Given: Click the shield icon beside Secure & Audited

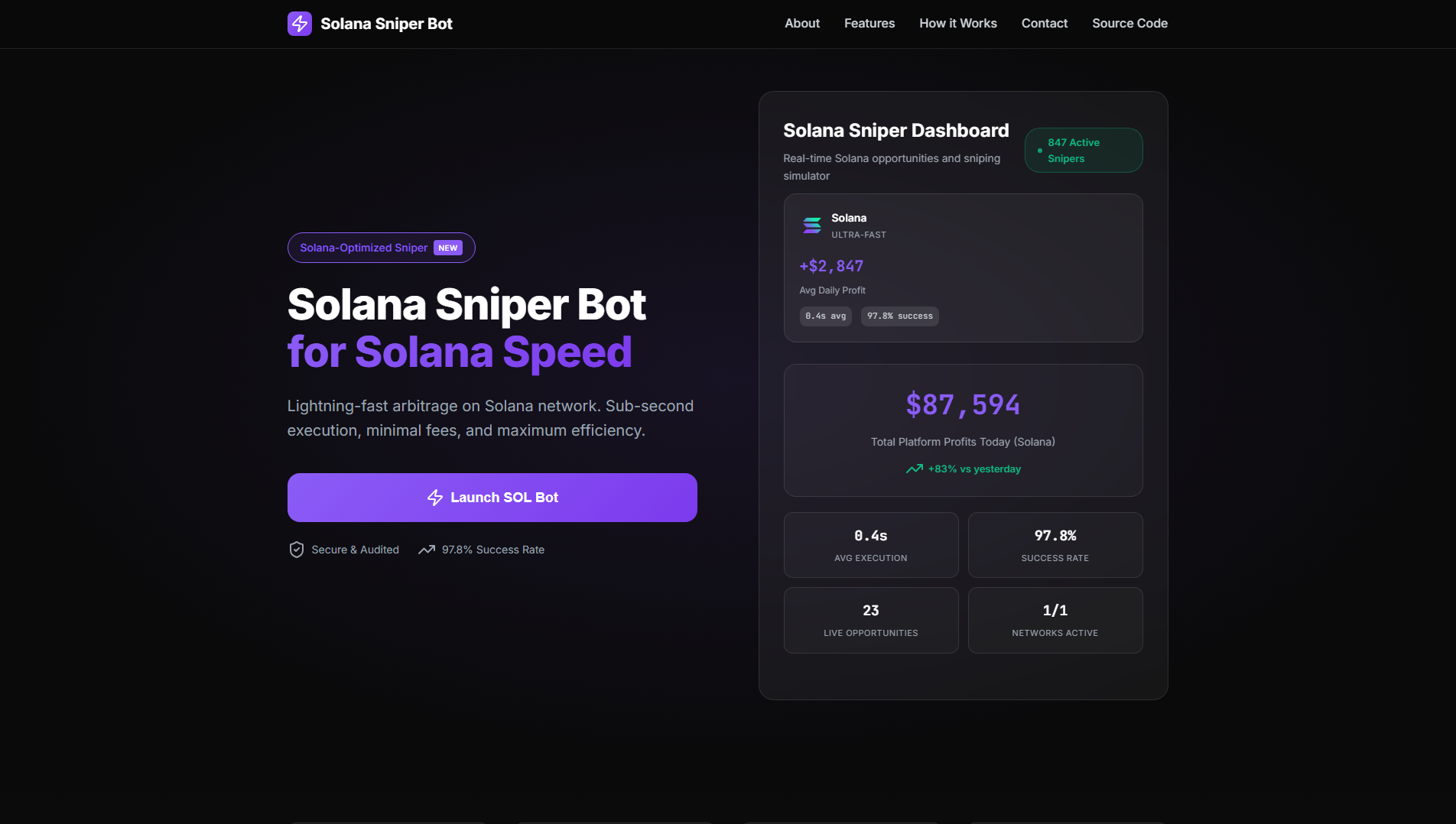Looking at the screenshot, I should point(297,550).
